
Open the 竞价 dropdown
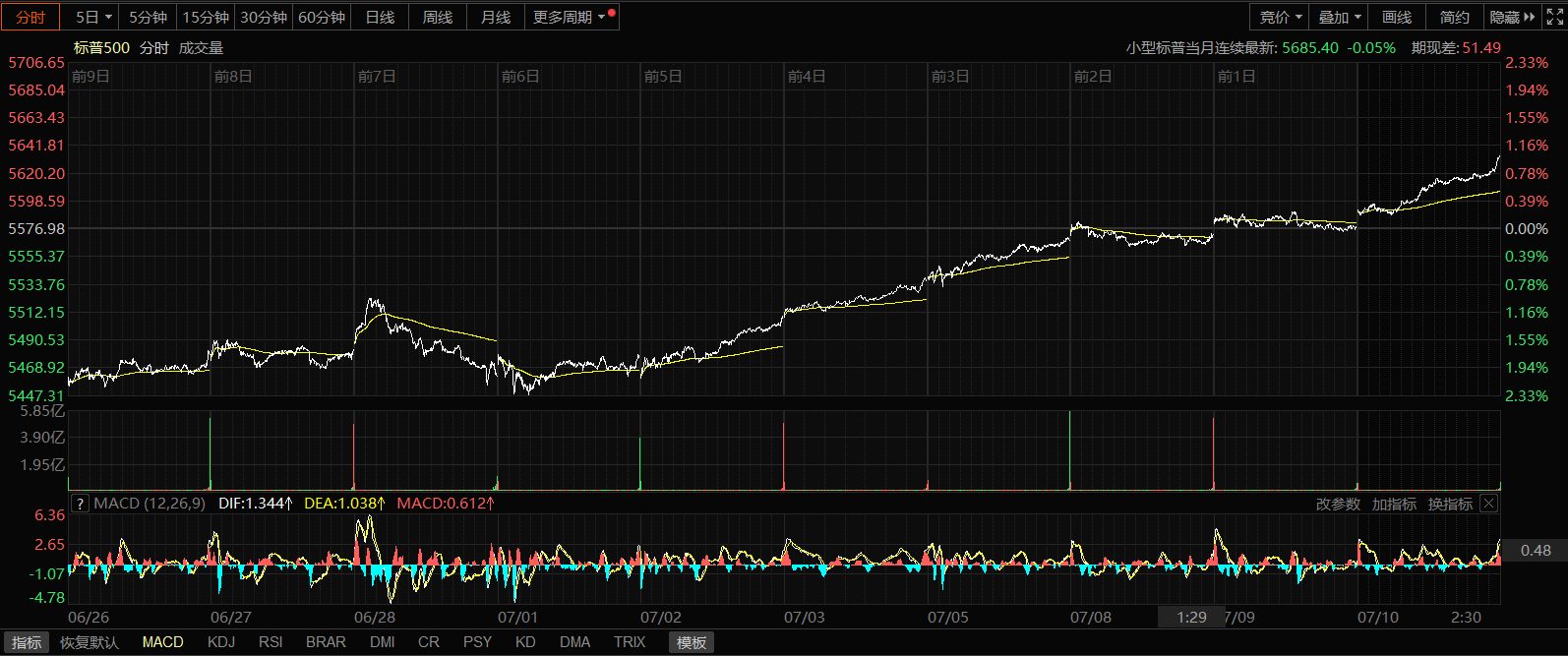coord(1281,17)
